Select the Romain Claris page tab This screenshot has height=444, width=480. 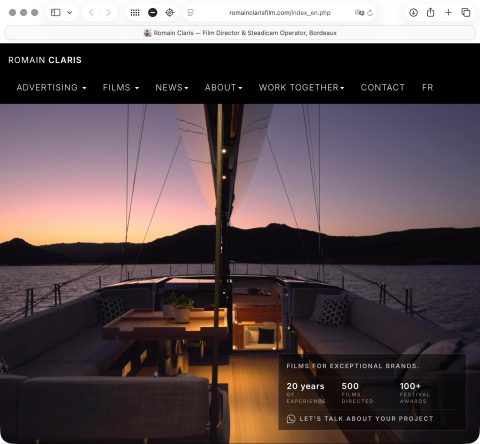240,33
